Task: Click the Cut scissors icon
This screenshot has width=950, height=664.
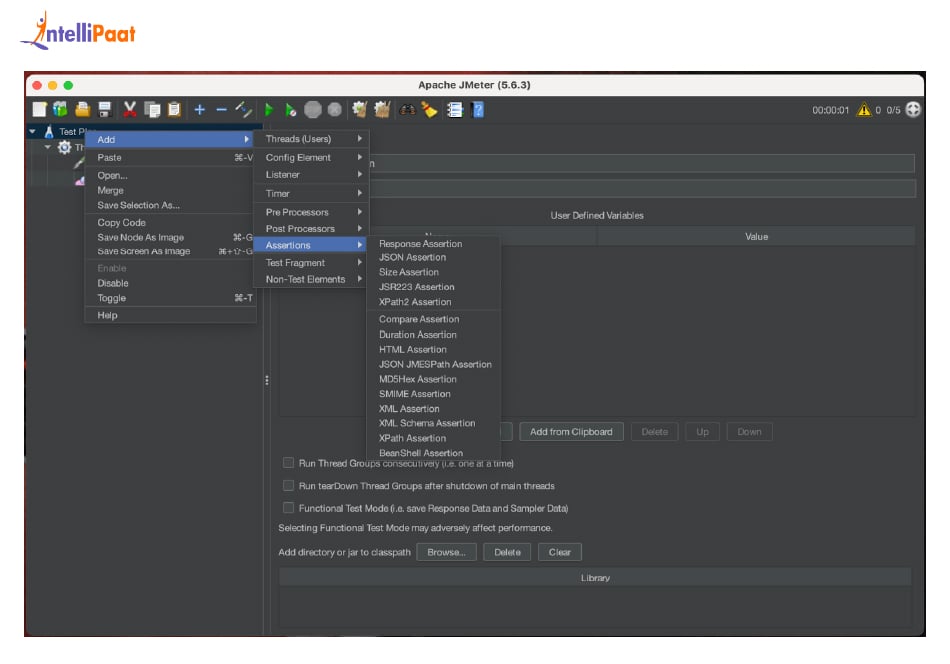Action: click(130, 110)
